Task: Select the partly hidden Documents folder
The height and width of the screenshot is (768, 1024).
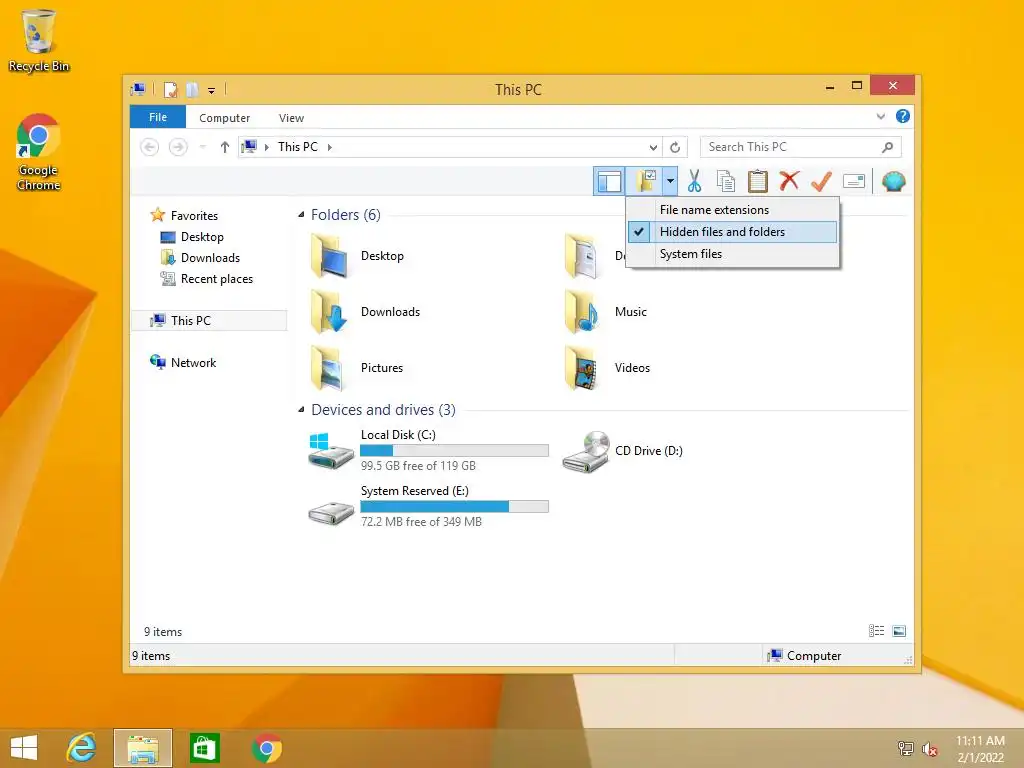Action: 582,256
